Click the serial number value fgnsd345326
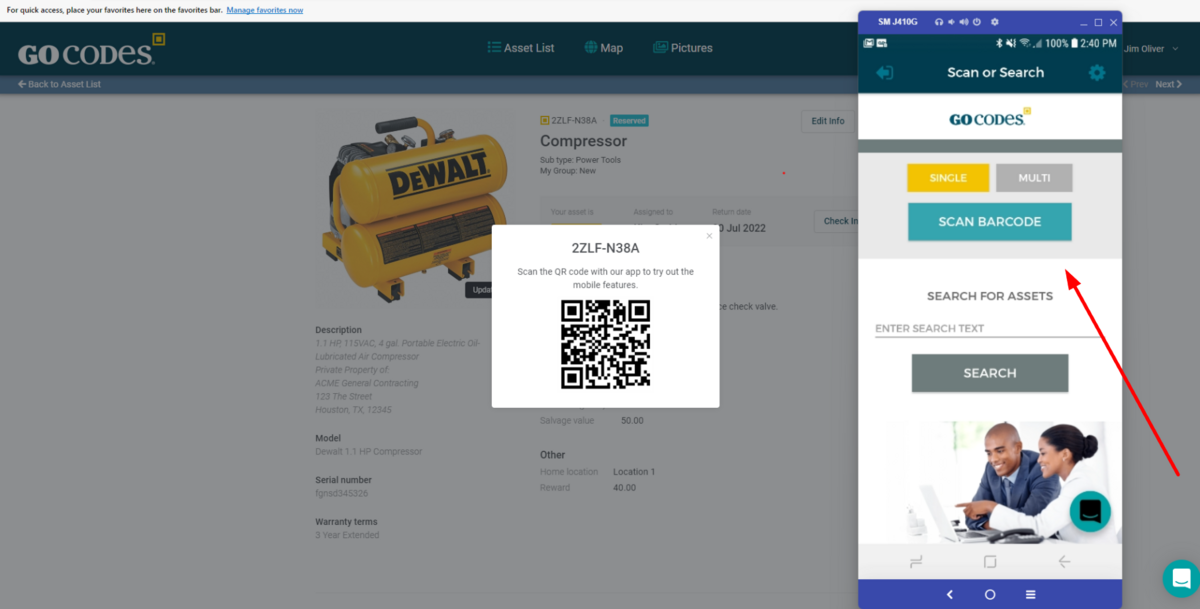The image size is (1200, 609). [x=342, y=494]
